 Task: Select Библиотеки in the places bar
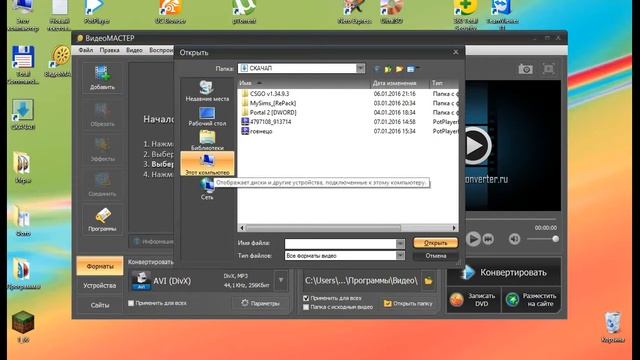pos(207,140)
